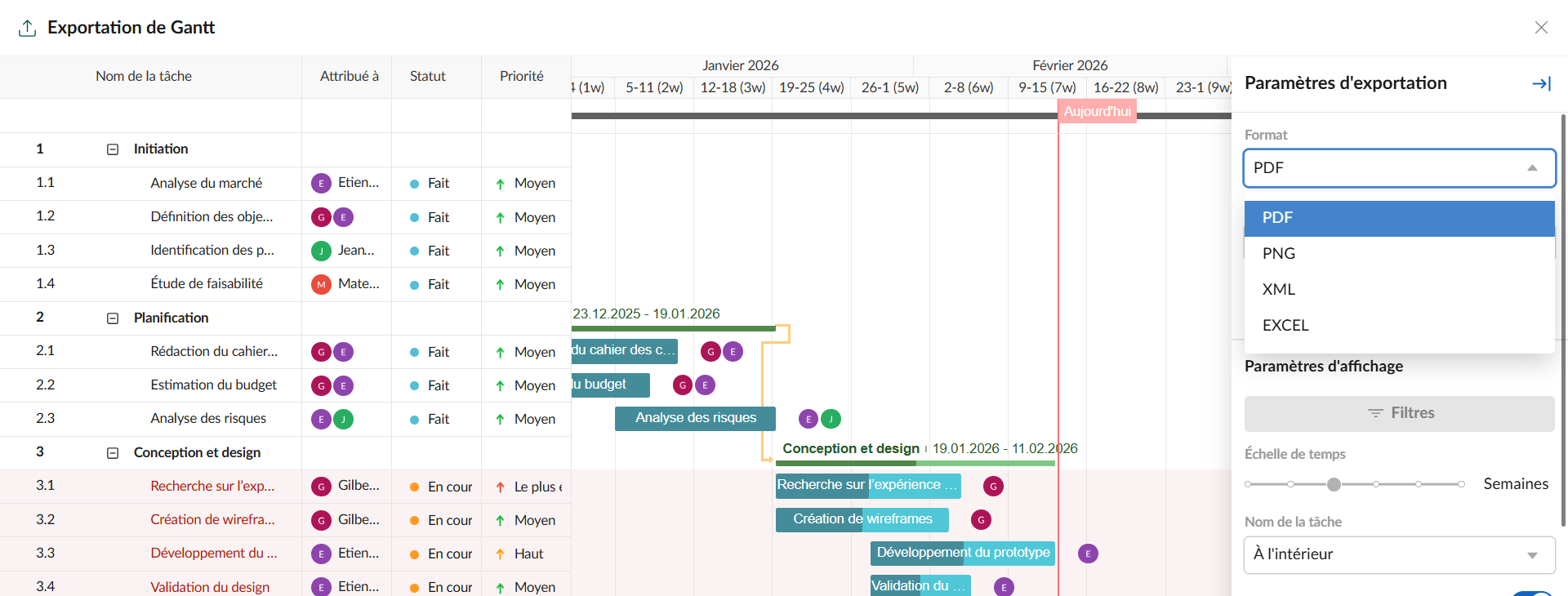Image resolution: width=1568 pixels, height=596 pixels.
Task: Collapse the export settings panel arrow icon
Action: coord(1541,83)
